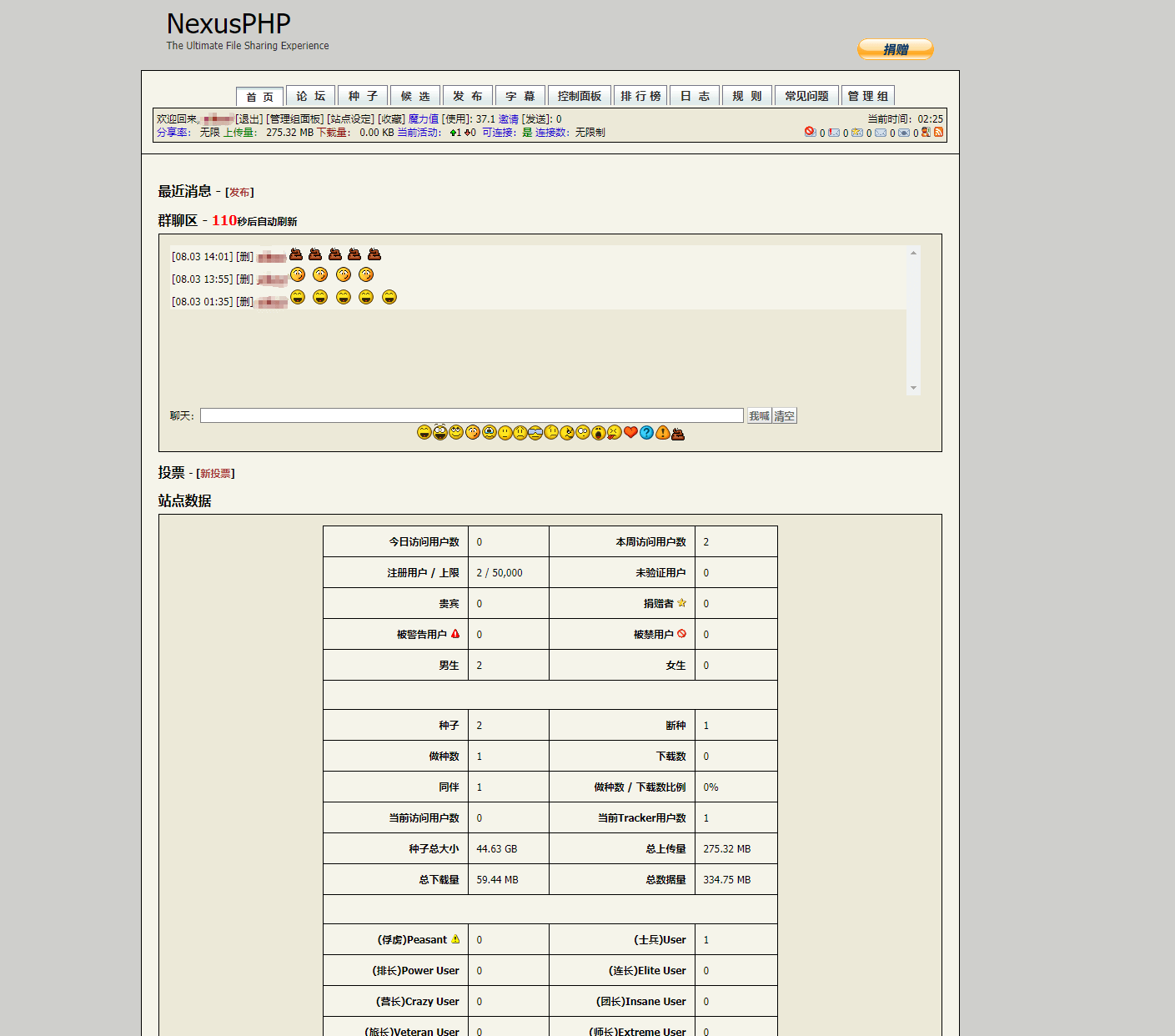Focus the 聊天 chat input field
1175x1036 pixels.
472,415
